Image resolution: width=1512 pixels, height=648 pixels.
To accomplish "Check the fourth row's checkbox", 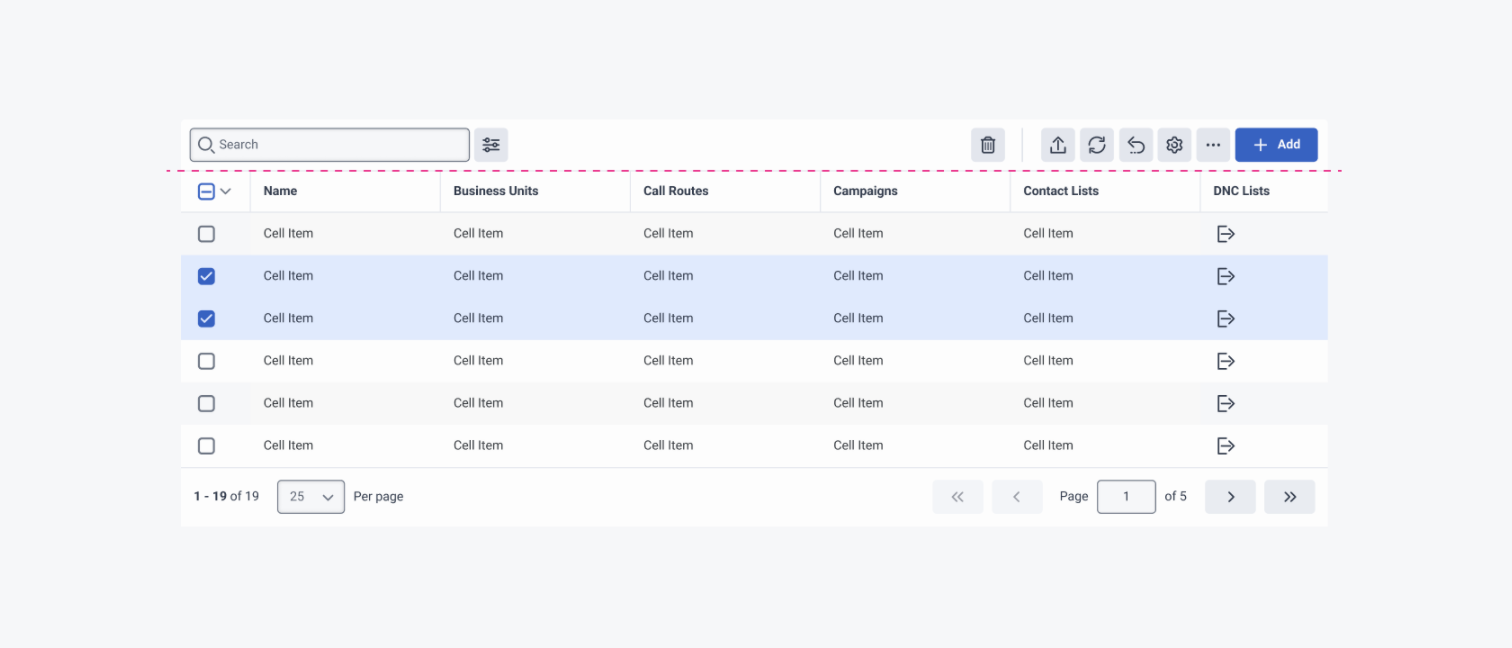I will (x=206, y=361).
